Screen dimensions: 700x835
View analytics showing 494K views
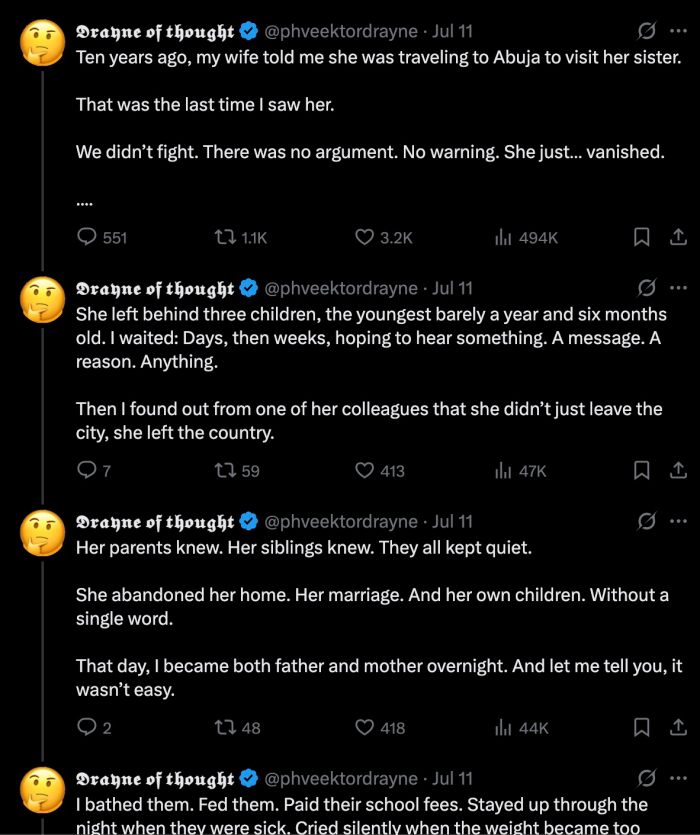click(x=503, y=237)
